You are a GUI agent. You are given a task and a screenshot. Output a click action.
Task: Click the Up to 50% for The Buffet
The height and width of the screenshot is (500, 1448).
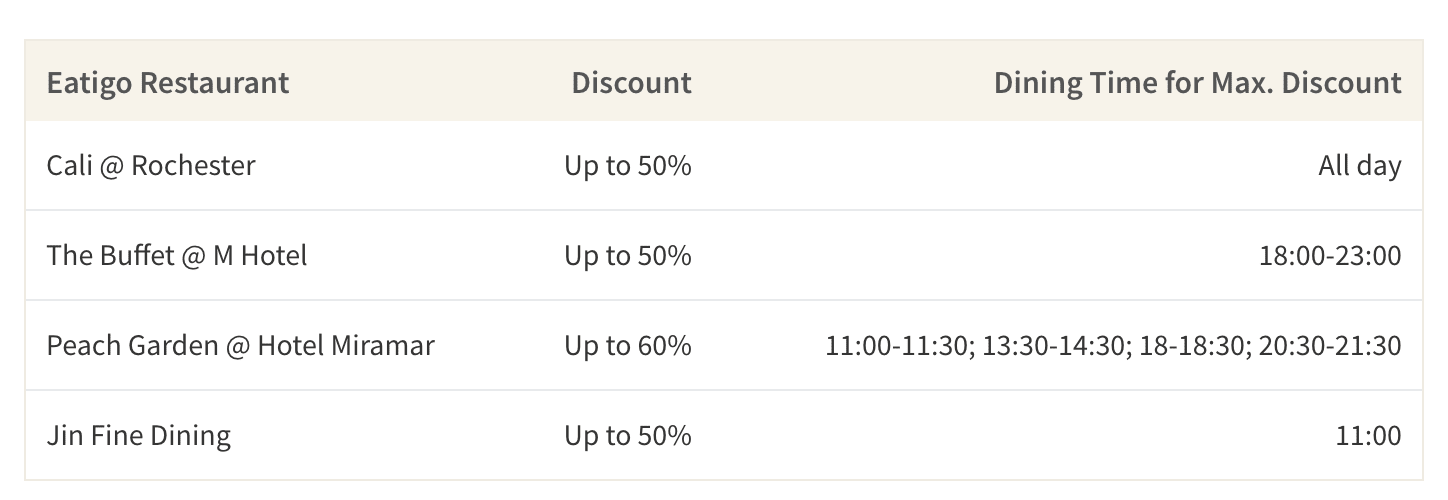point(628,255)
